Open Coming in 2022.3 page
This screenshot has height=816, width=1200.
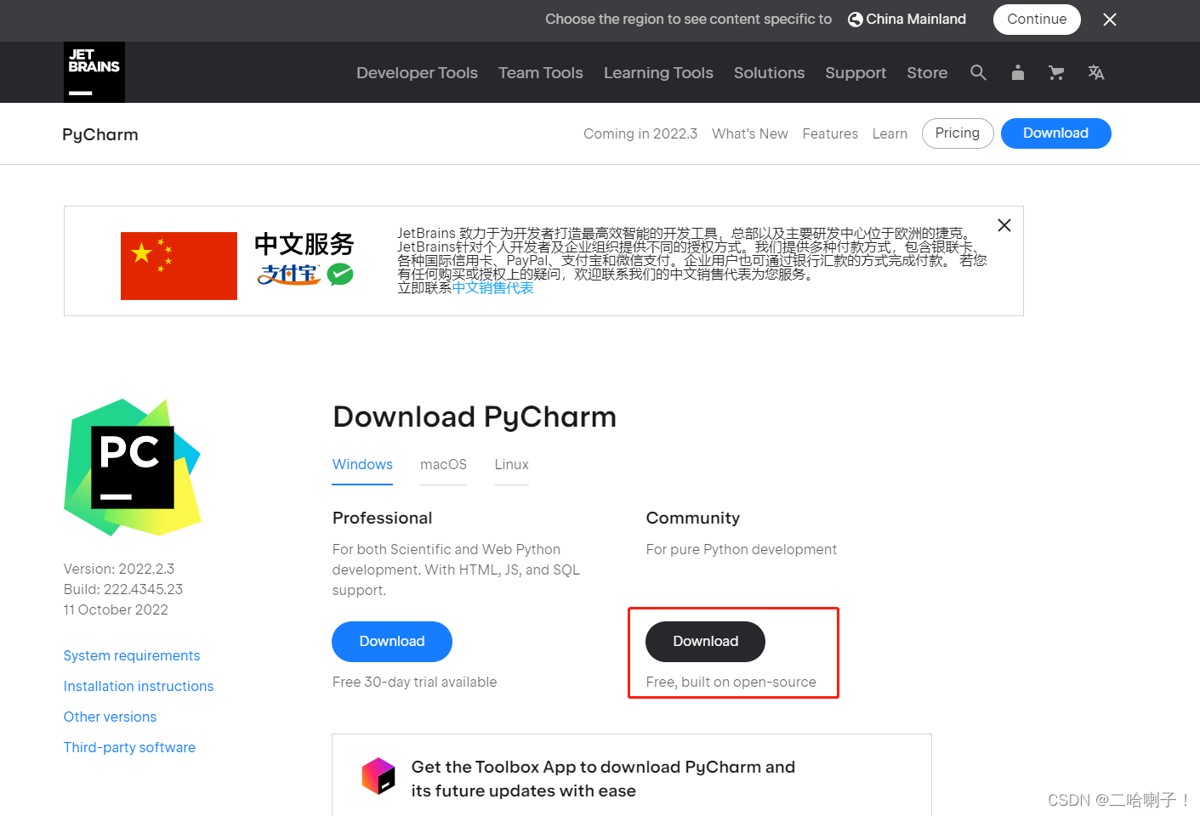pyautogui.click(x=640, y=134)
